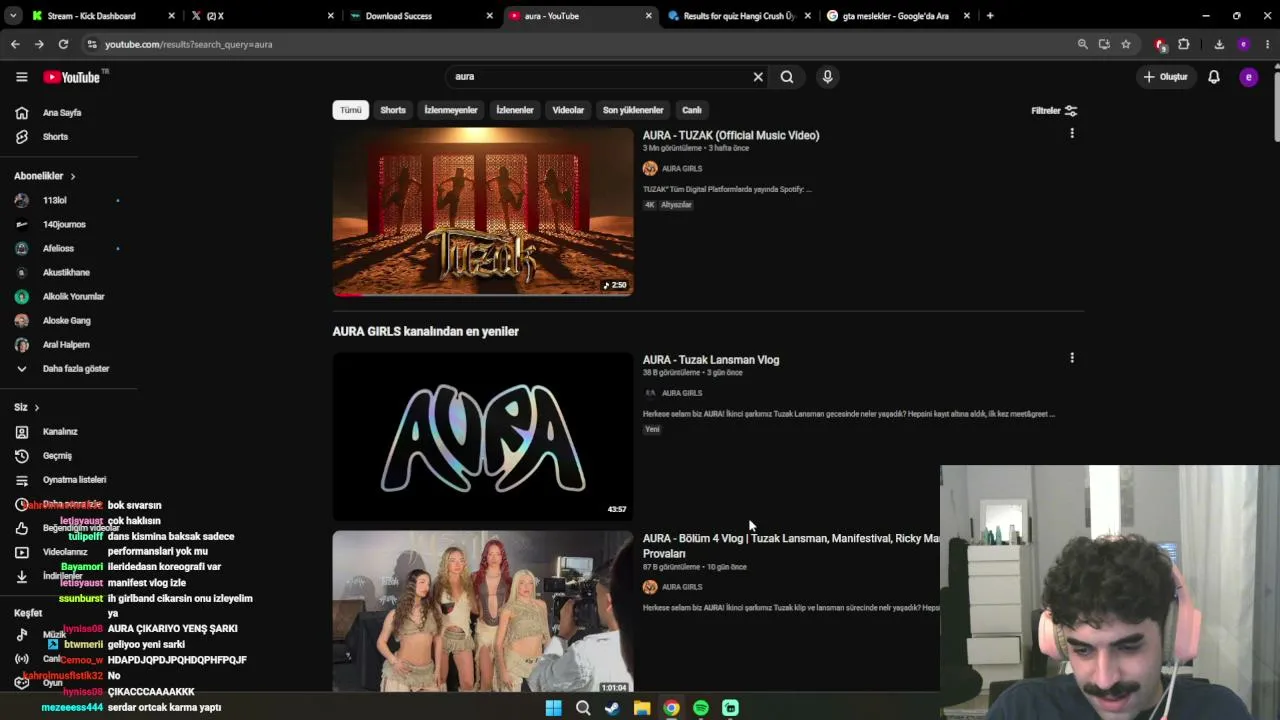This screenshot has width=1280, height=720.
Task: Open the account avatar menu on YouTube
Action: [x=1248, y=77]
